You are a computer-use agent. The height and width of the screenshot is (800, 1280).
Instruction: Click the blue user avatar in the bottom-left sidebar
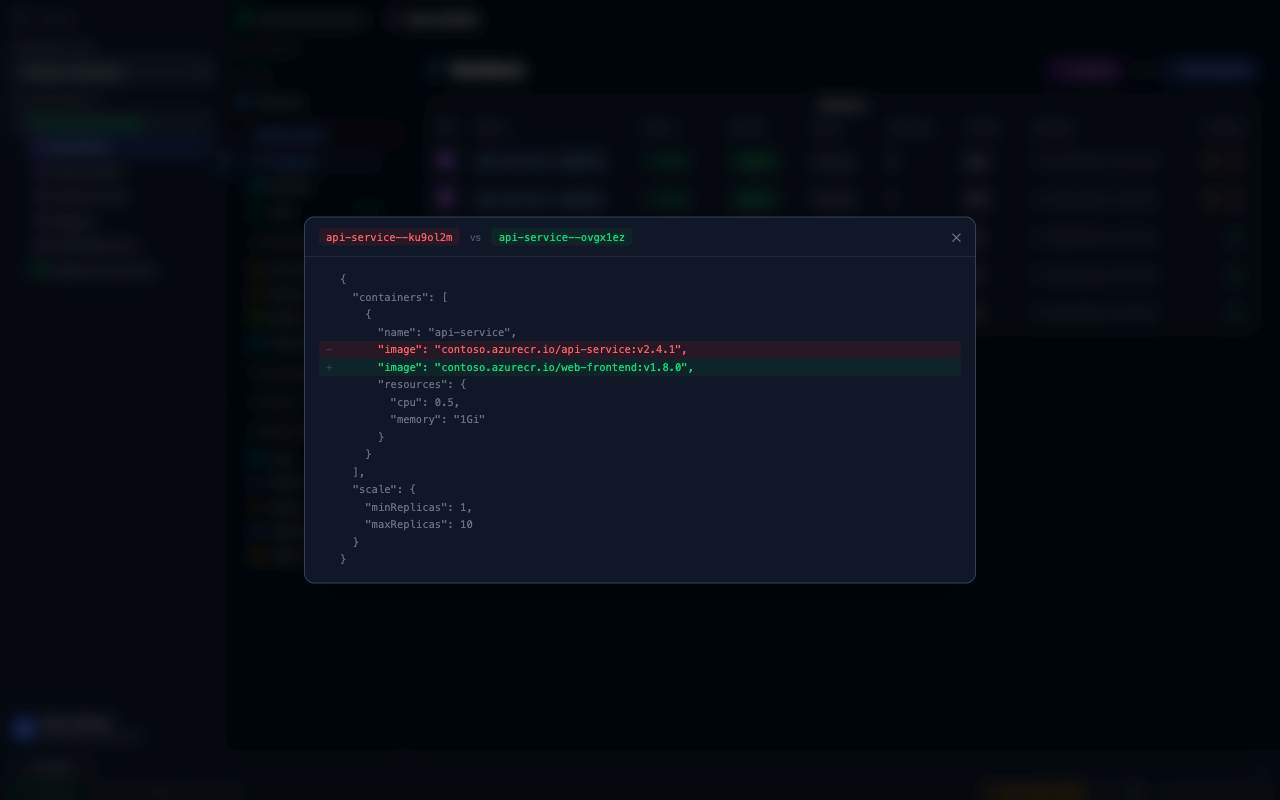pos(24,727)
